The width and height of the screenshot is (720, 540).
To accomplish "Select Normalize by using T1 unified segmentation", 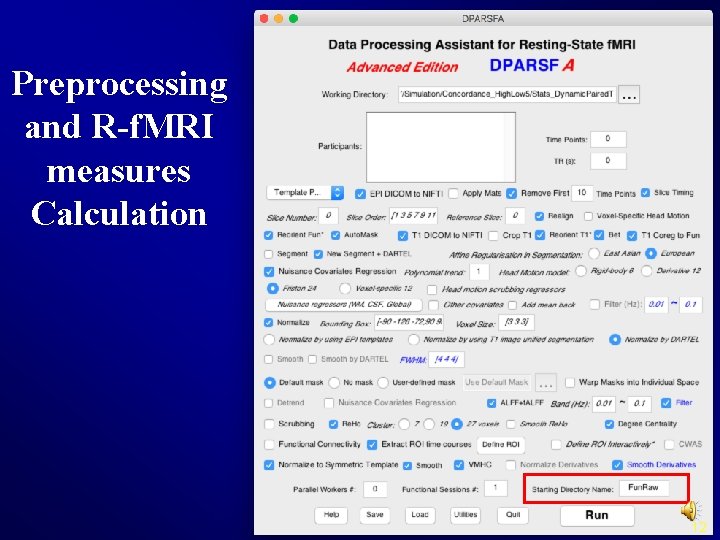I will [414, 340].
